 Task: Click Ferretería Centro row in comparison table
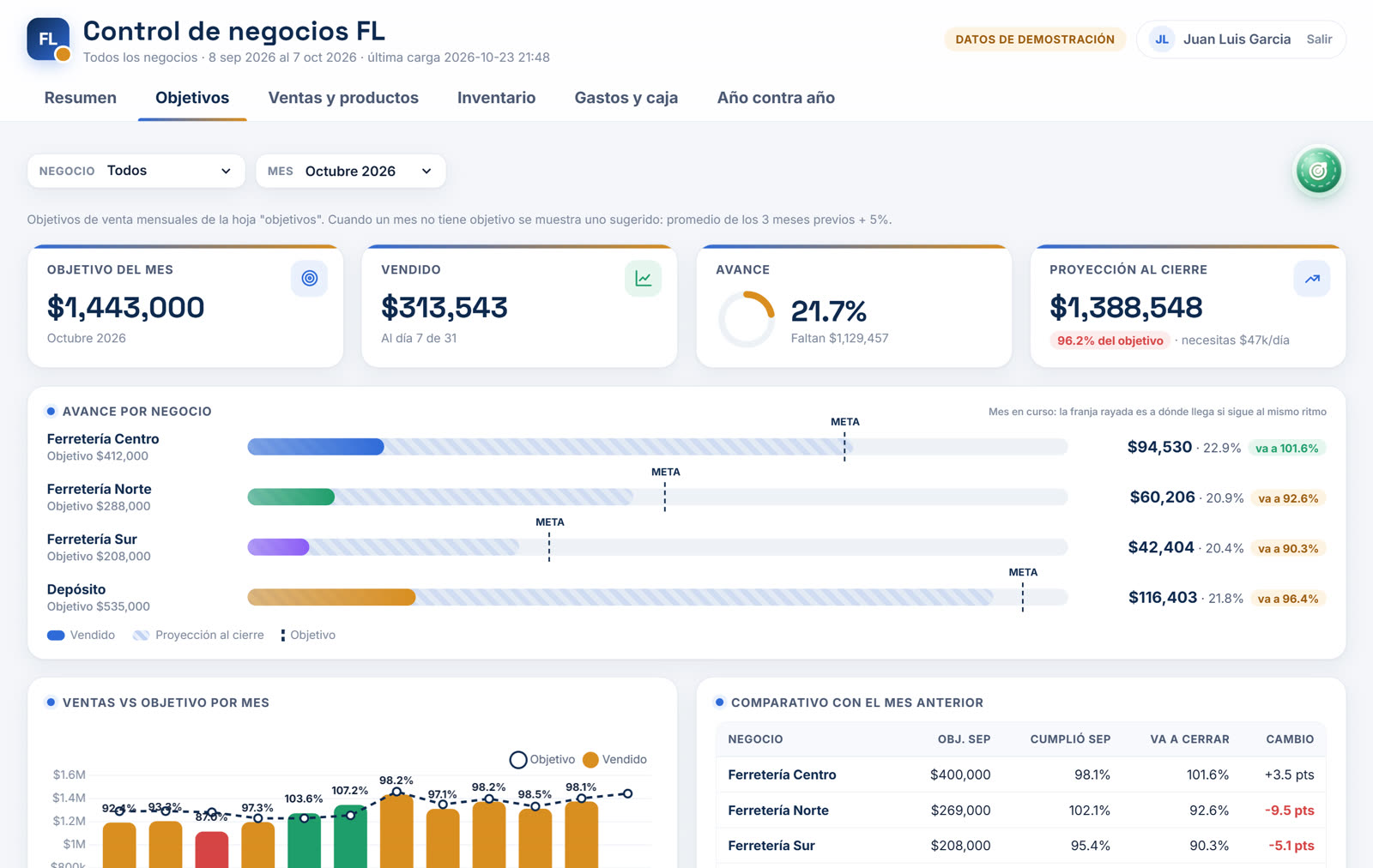pos(1021,775)
